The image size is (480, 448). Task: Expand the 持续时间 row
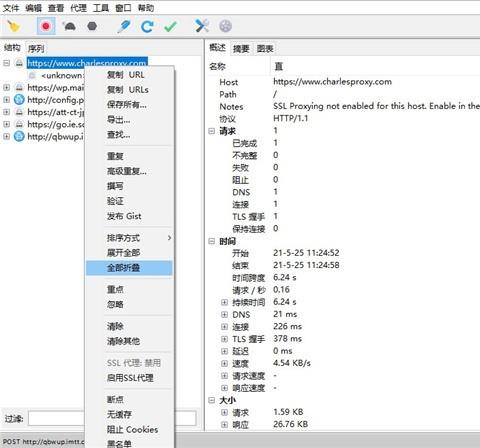pos(224,302)
